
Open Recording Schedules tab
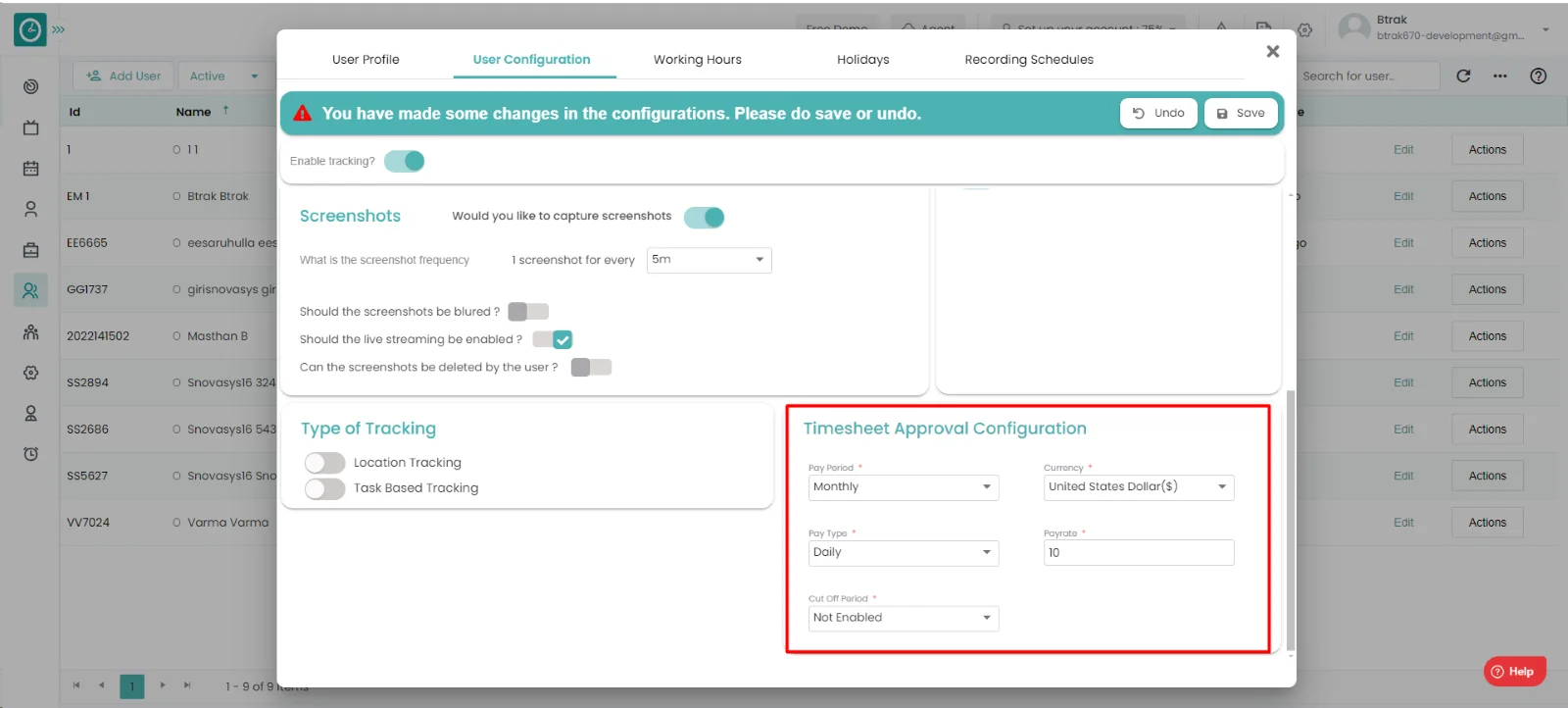tap(1029, 60)
